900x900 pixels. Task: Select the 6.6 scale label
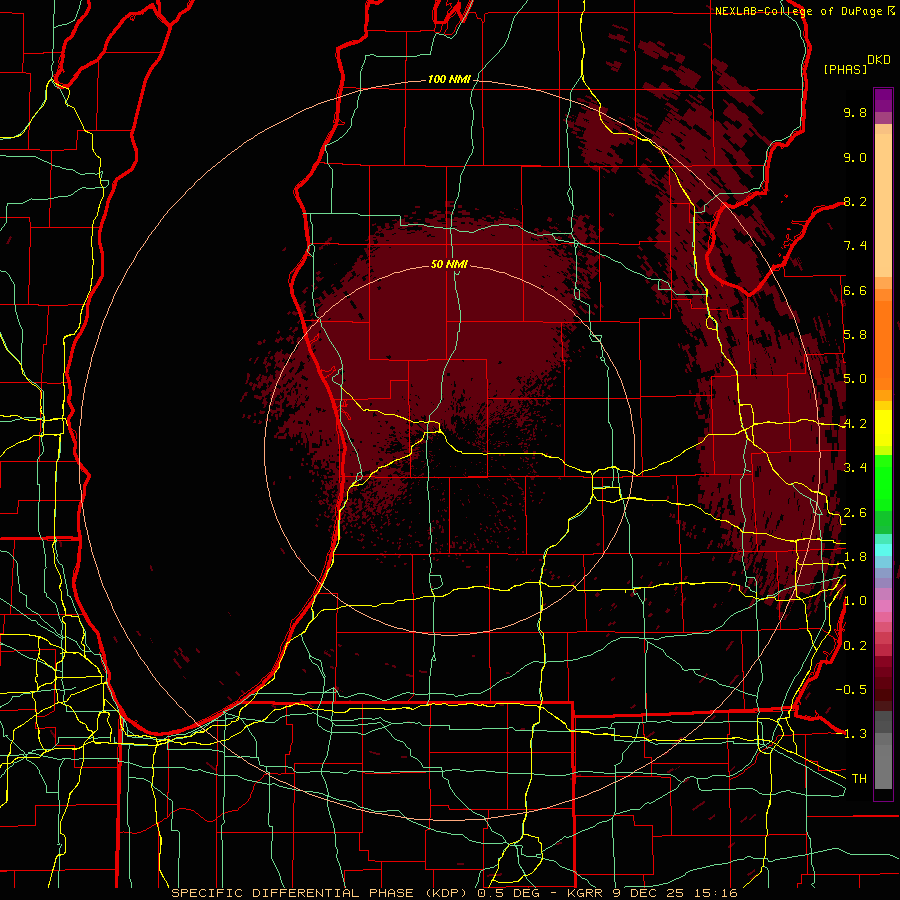[855, 290]
